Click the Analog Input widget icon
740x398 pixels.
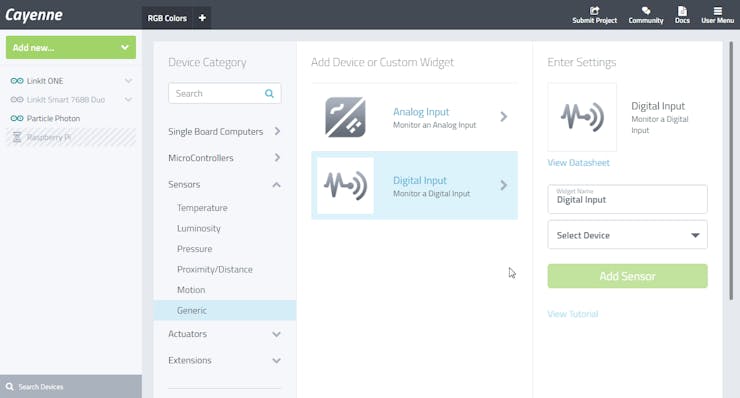click(x=345, y=117)
